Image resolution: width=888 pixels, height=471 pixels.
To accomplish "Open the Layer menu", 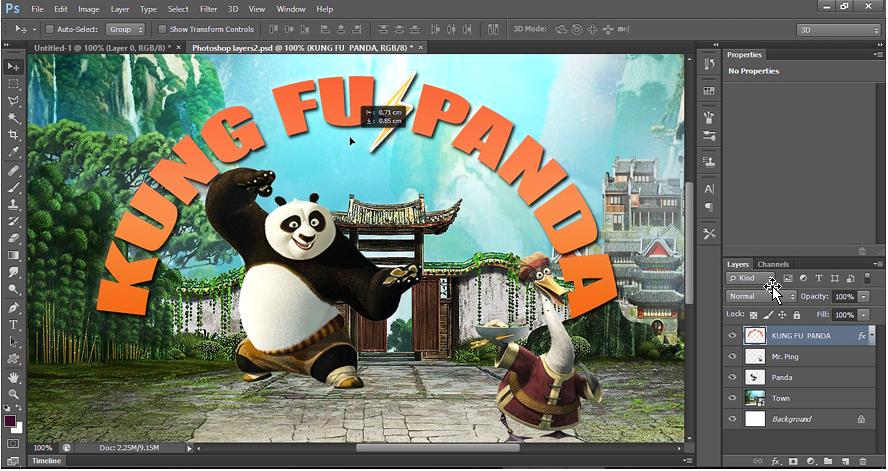I will click(x=119, y=9).
